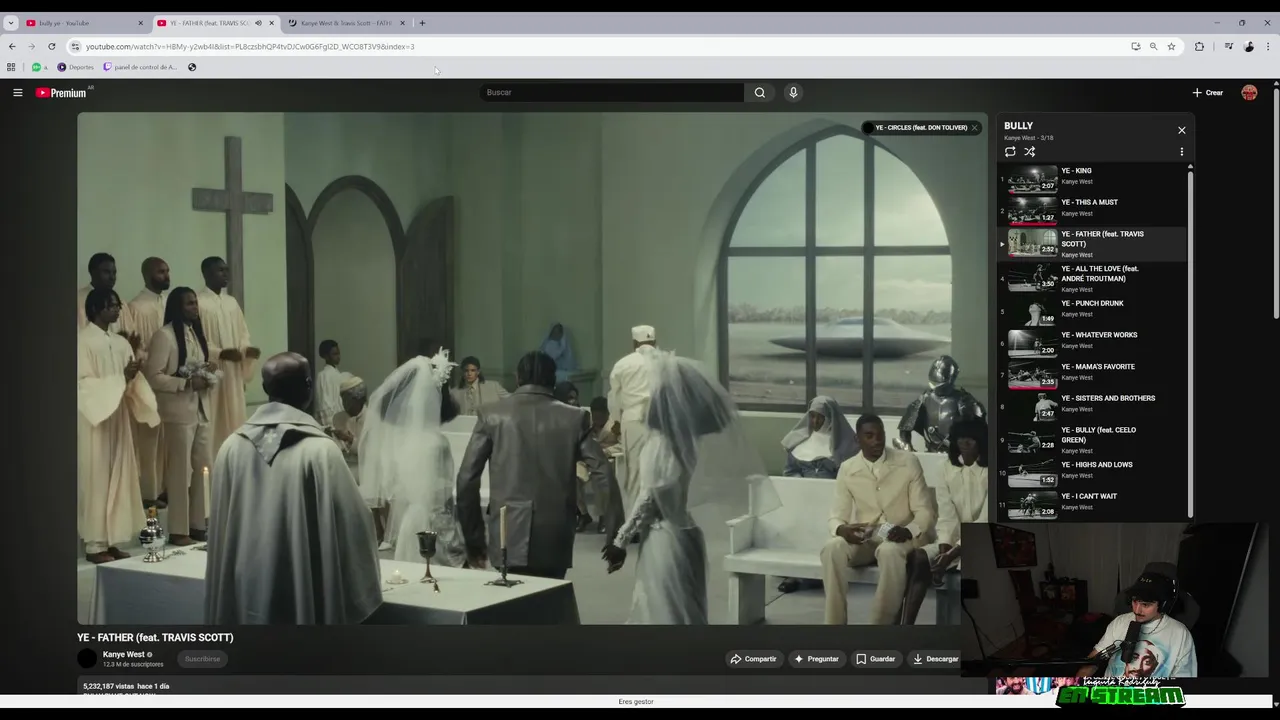Viewport: 1280px width, 720px height.
Task: Install app icon in address bar
Action: point(1135,46)
